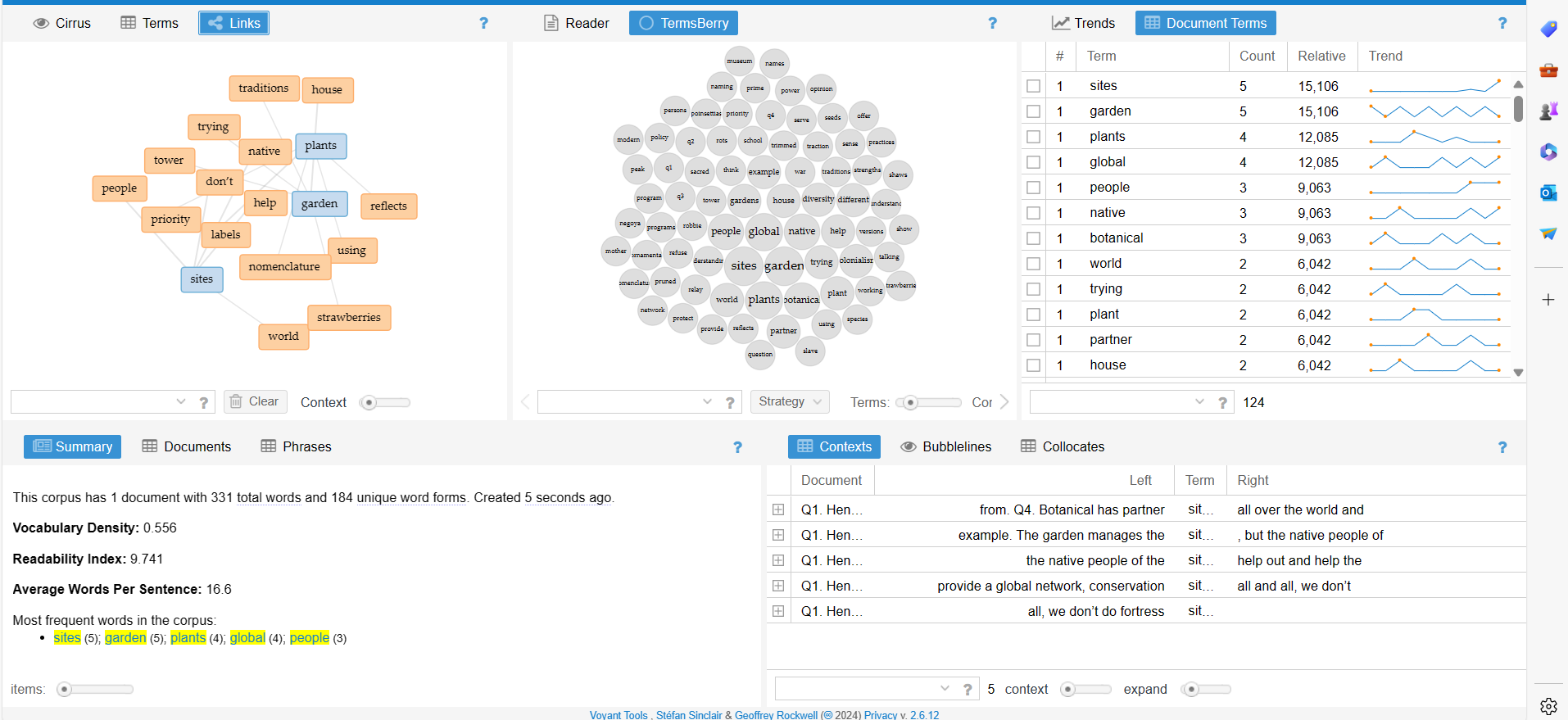Image resolution: width=1568 pixels, height=720 pixels.
Task: Open the toolbox sidebar icon
Action: tap(1548, 70)
